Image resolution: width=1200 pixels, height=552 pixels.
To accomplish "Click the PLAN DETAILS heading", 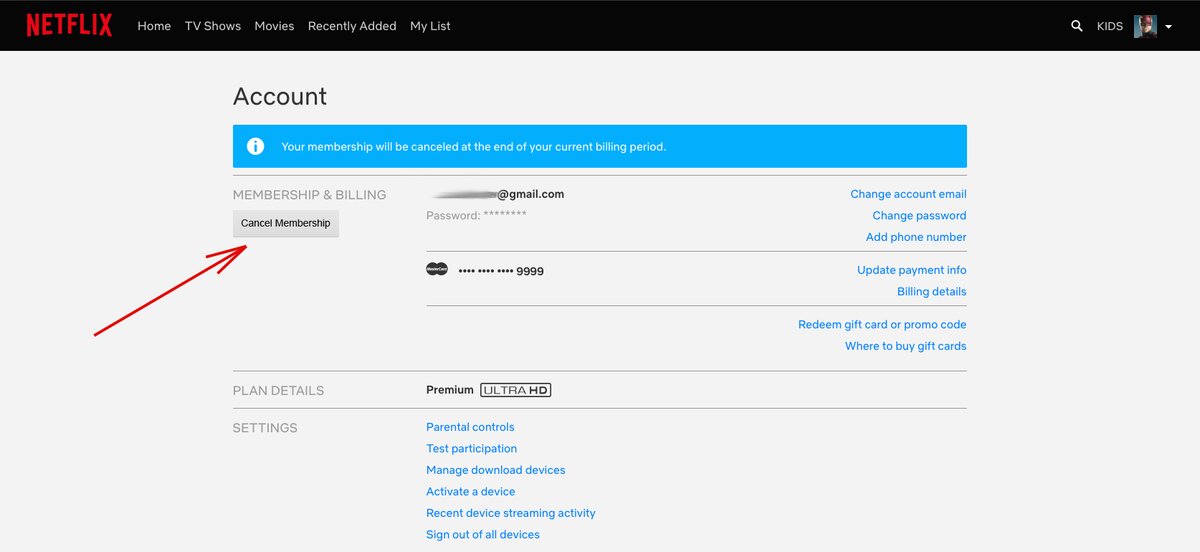I will point(279,391).
